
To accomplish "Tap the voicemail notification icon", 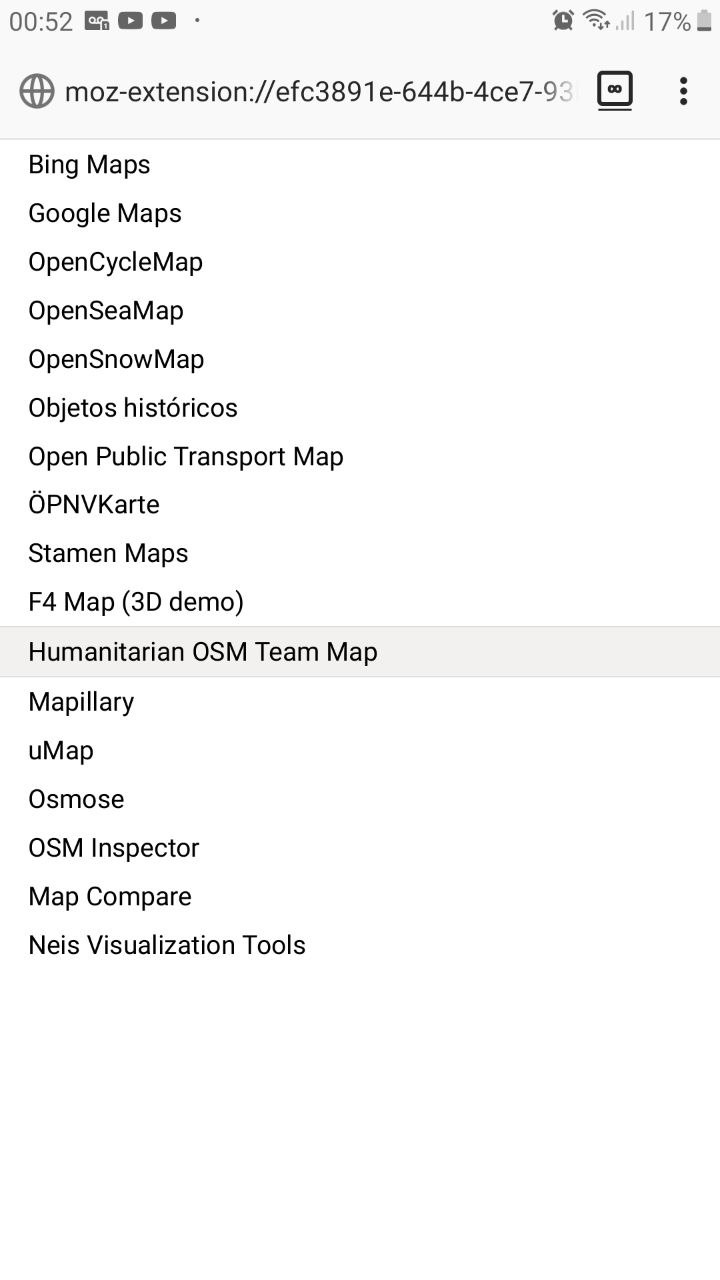I will click(x=97, y=20).
